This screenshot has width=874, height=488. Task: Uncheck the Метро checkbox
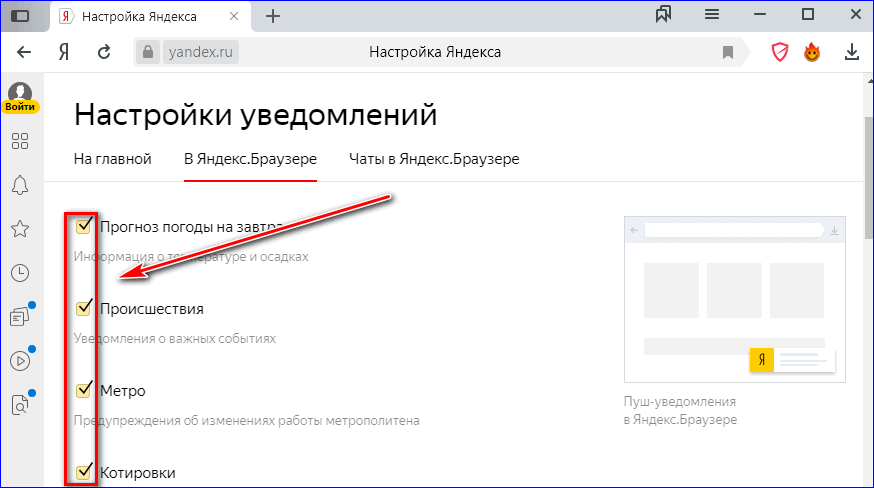tap(84, 389)
